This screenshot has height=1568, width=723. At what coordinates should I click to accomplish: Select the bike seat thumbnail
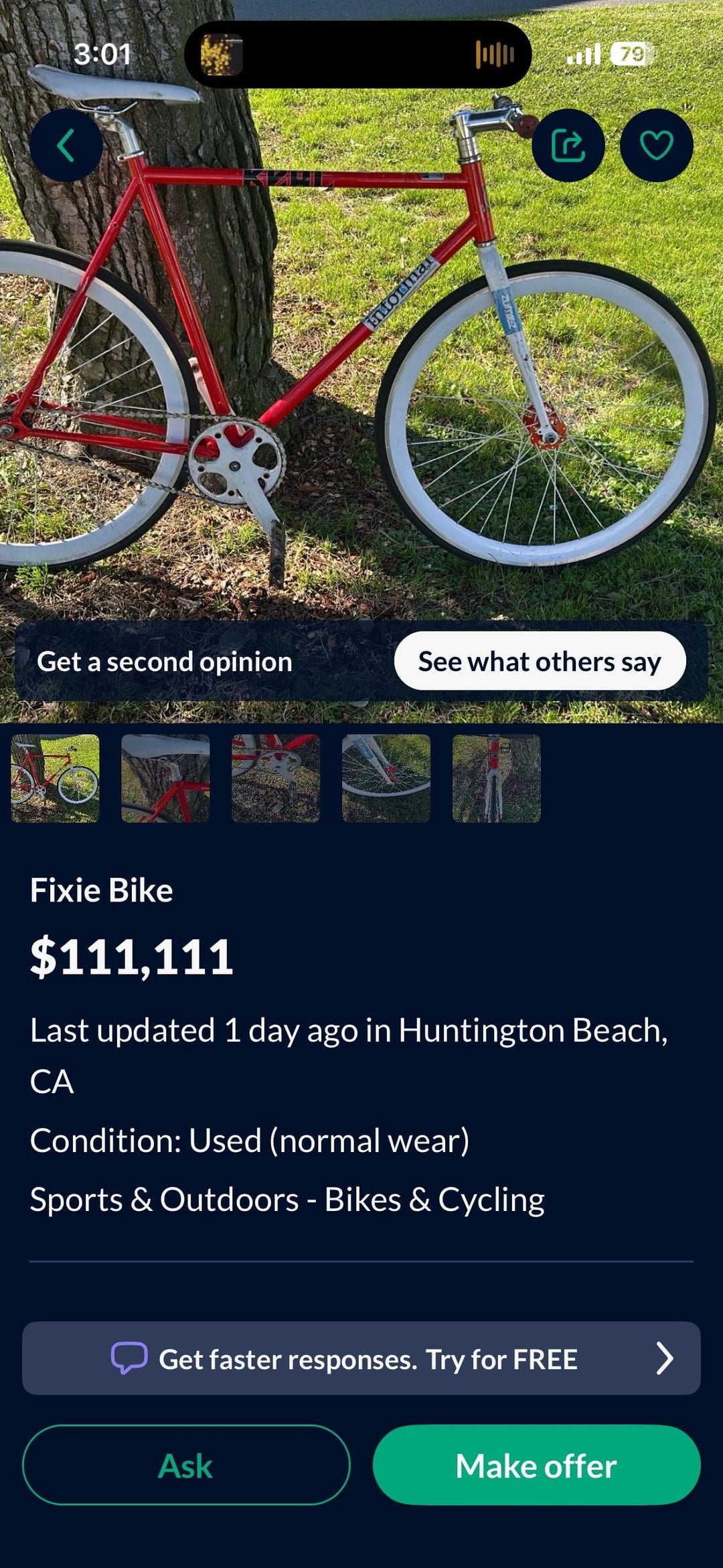[x=165, y=778]
